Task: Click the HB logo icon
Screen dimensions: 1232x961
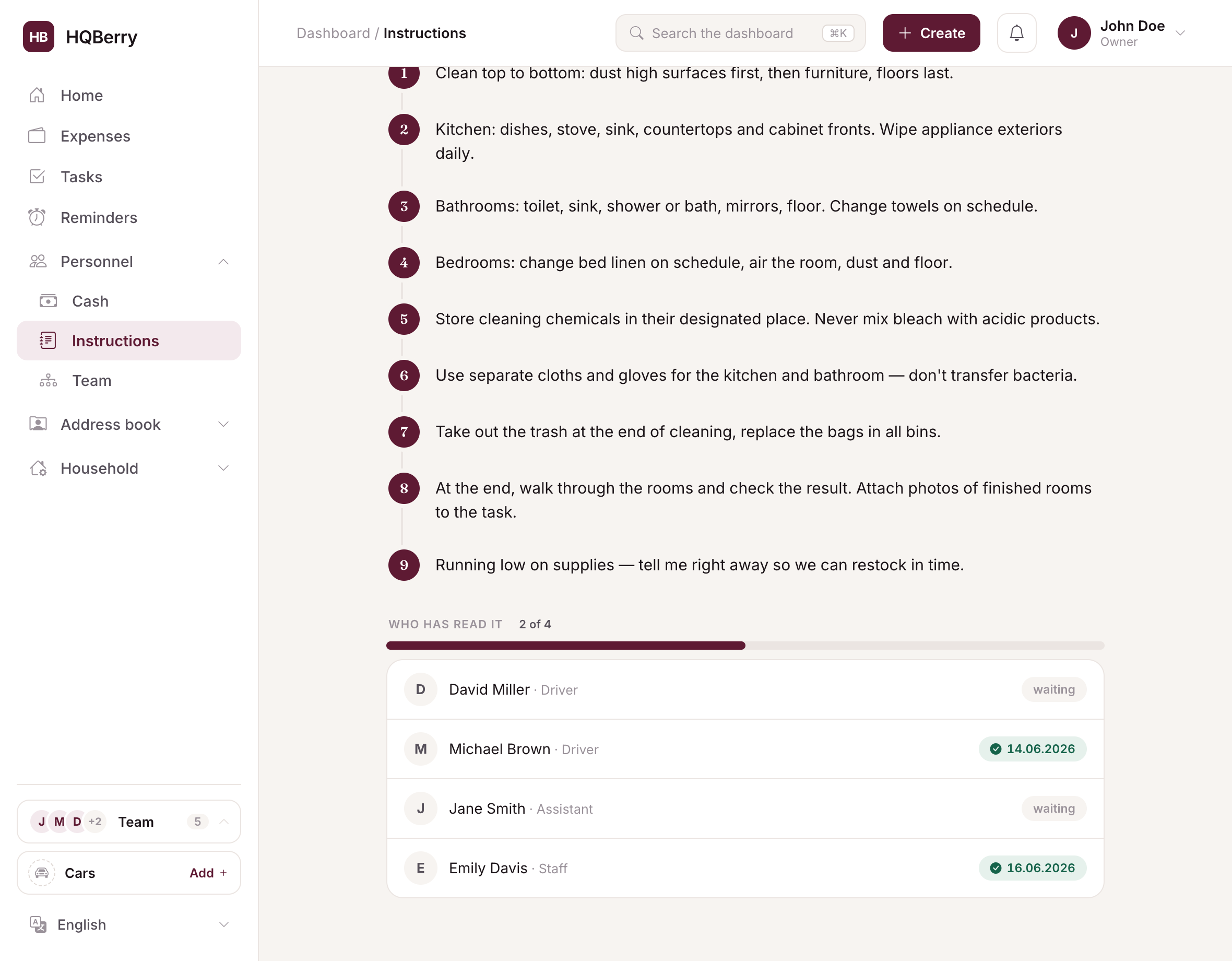Action: 38,37
